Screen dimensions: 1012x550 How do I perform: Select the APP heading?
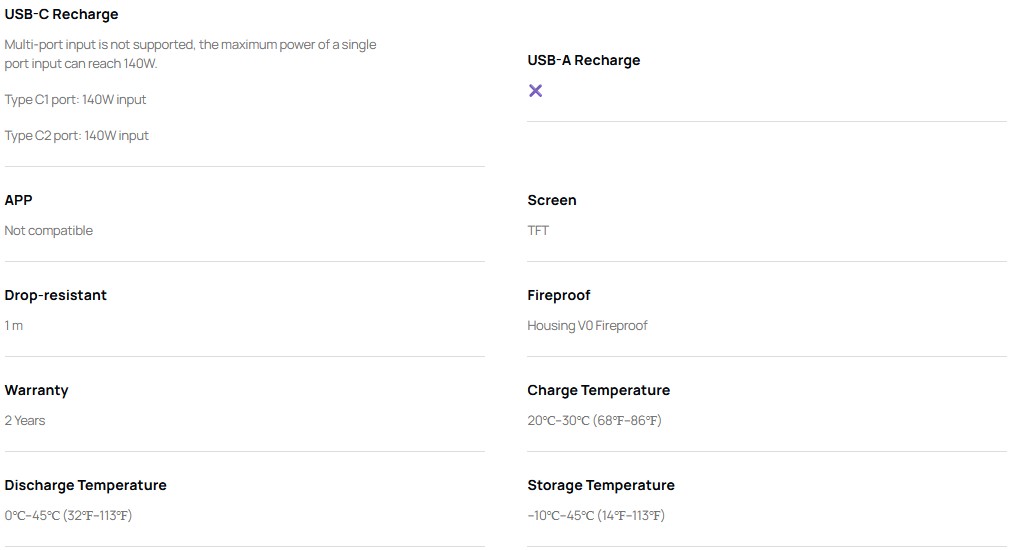(18, 200)
